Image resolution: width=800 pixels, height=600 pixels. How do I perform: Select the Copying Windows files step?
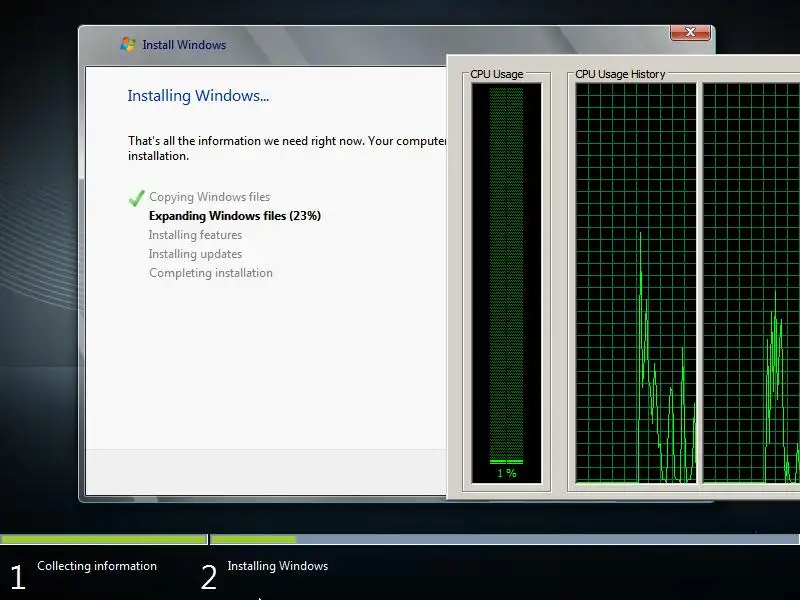click(210, 197)
